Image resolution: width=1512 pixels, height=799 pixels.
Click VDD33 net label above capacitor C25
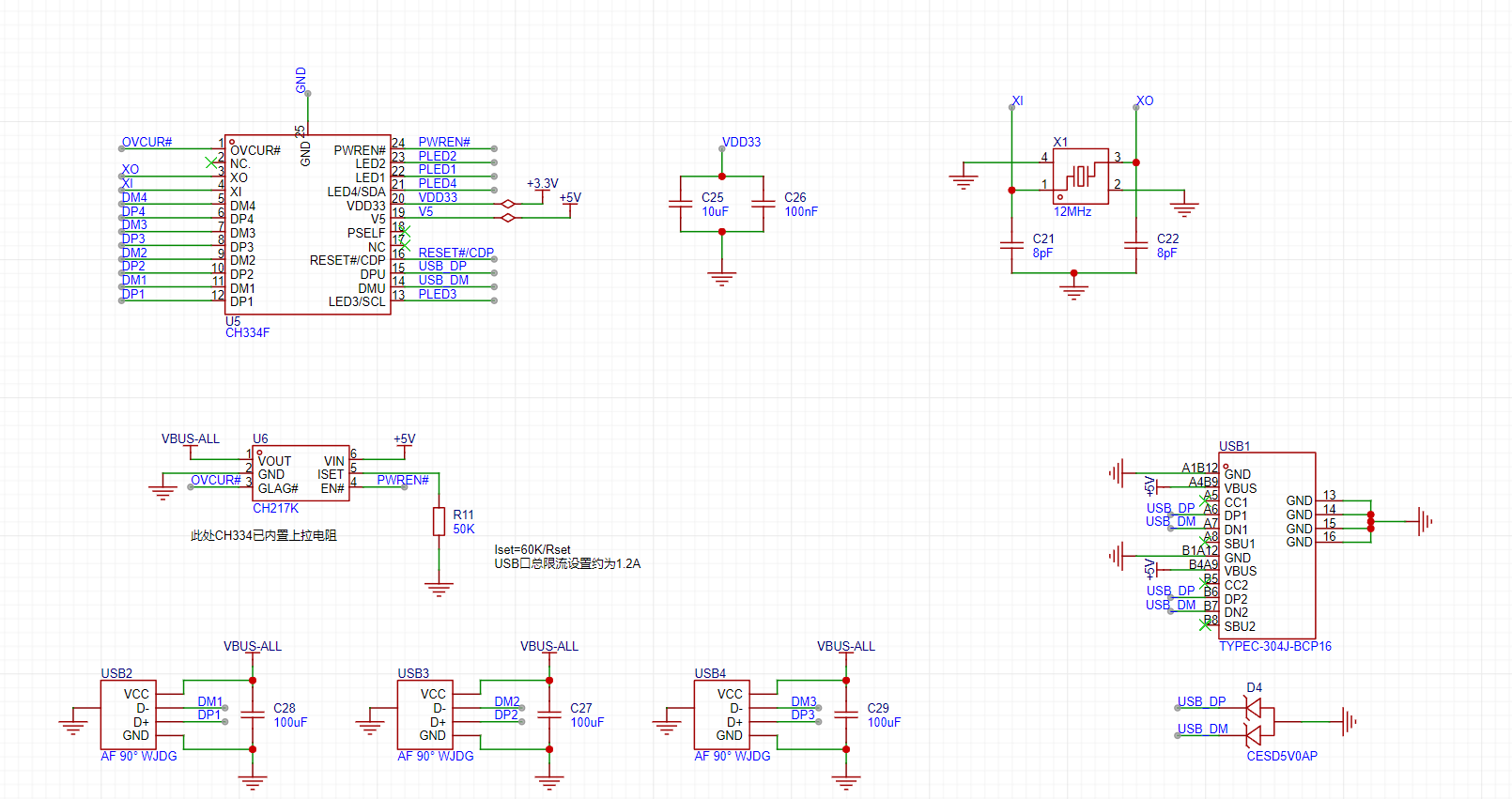[742, 142]
